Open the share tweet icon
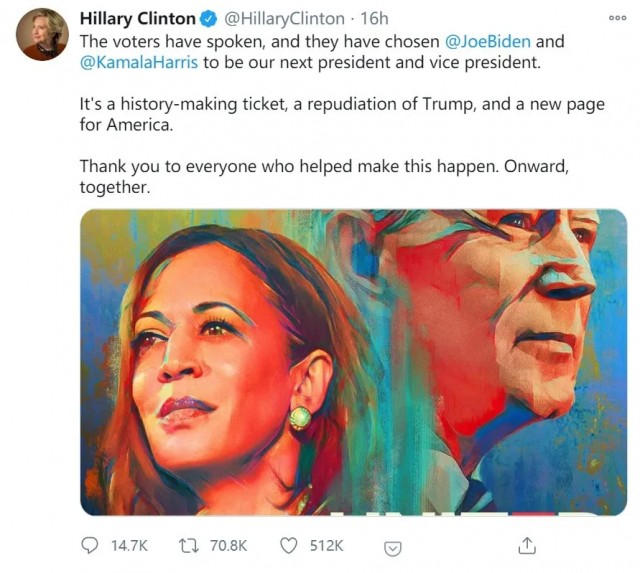 (x=527, y=546)
